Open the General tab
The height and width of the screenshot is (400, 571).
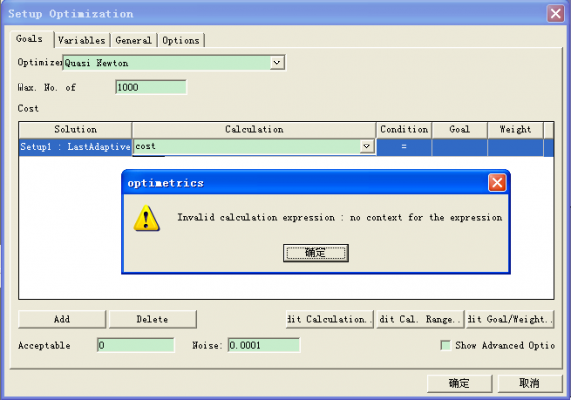click(133, 40)
